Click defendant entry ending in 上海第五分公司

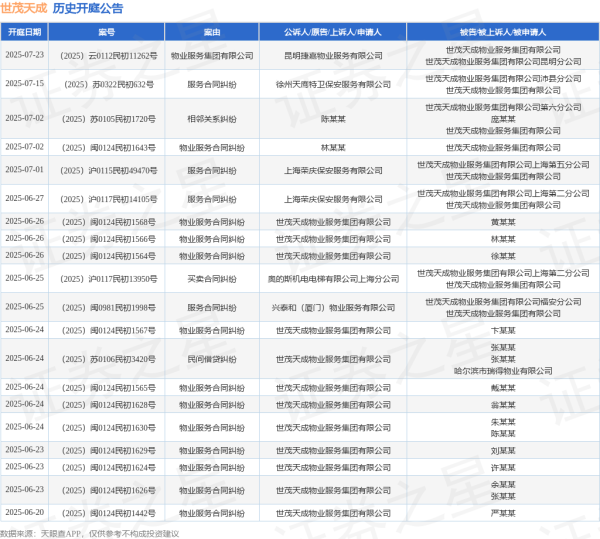503,165
